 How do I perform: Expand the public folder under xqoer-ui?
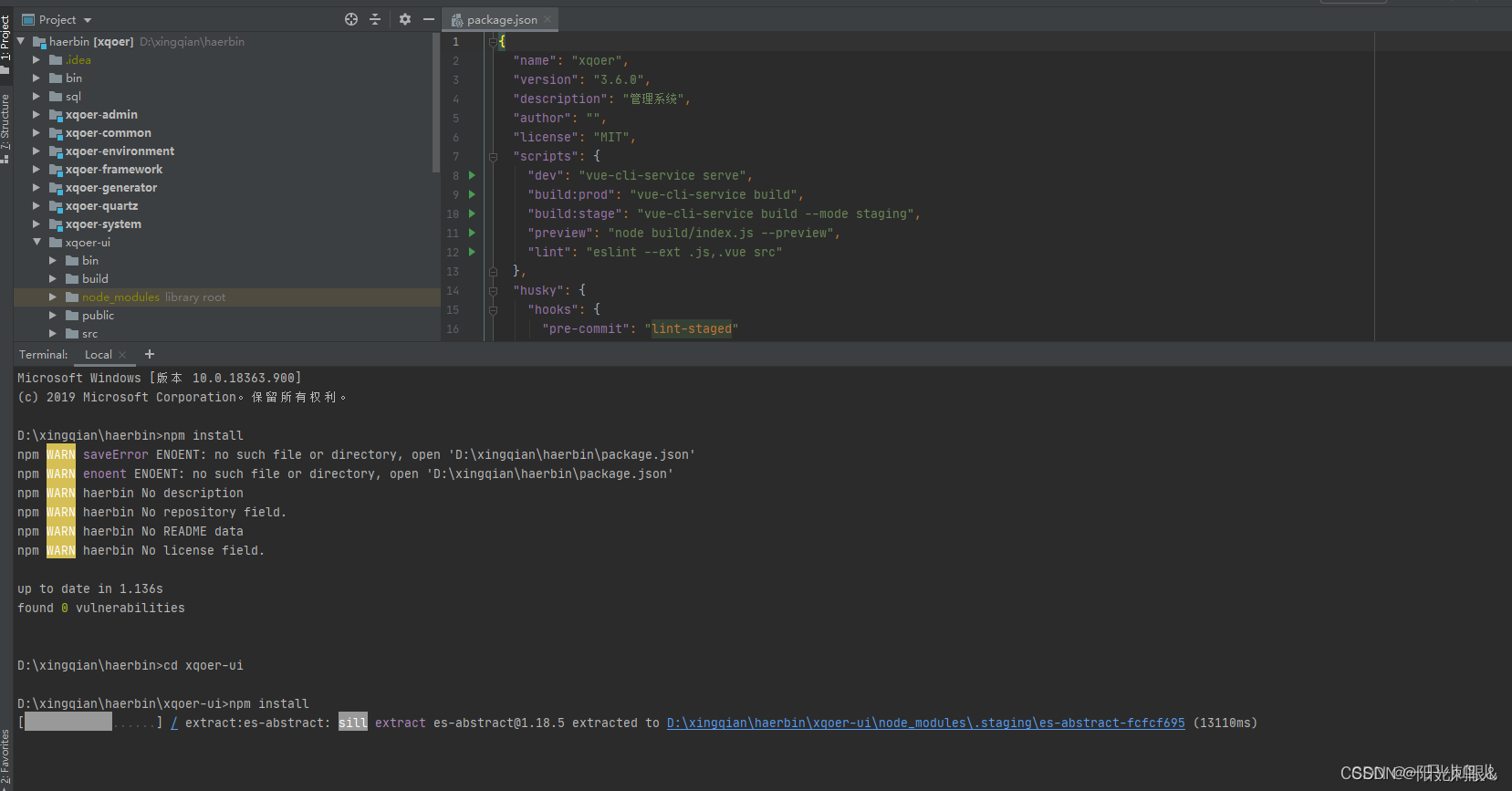click(x=53, y=315)
